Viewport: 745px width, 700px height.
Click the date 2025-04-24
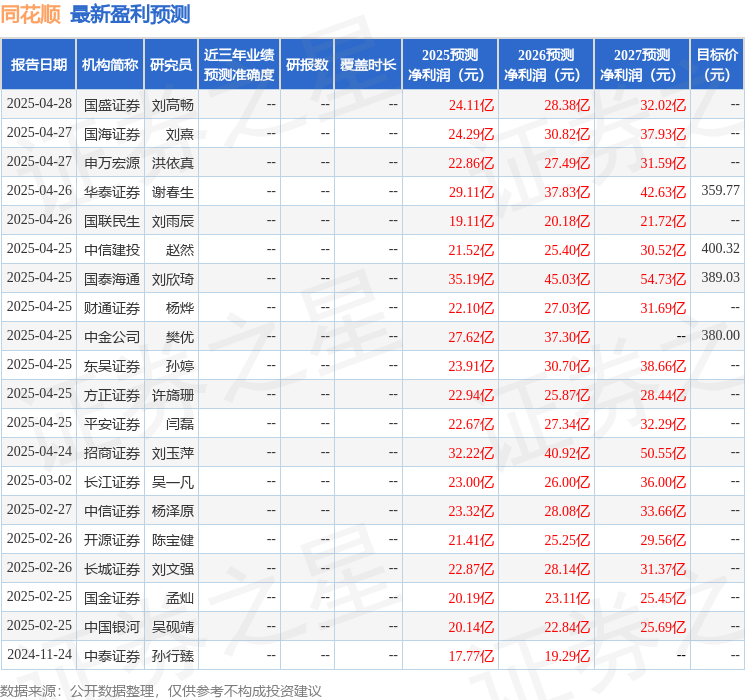[39, 451]
